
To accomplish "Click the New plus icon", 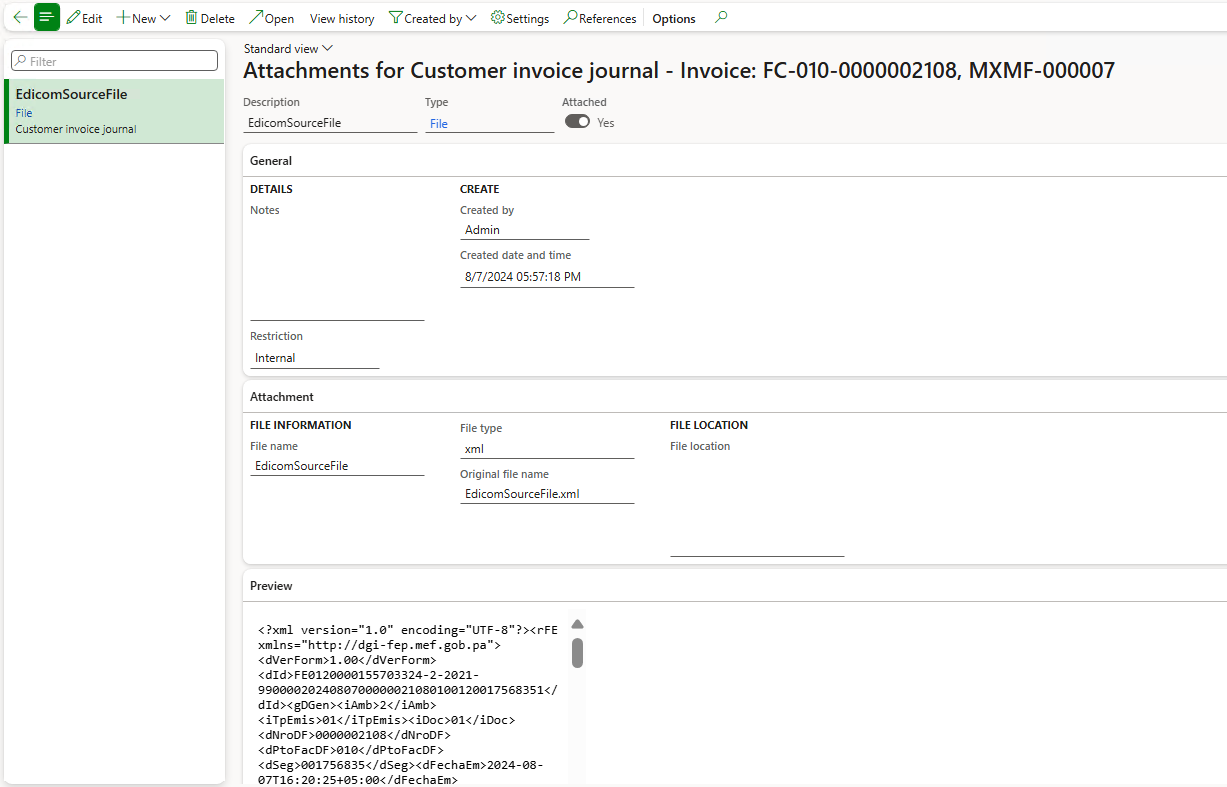I will (x=125, y=17).
